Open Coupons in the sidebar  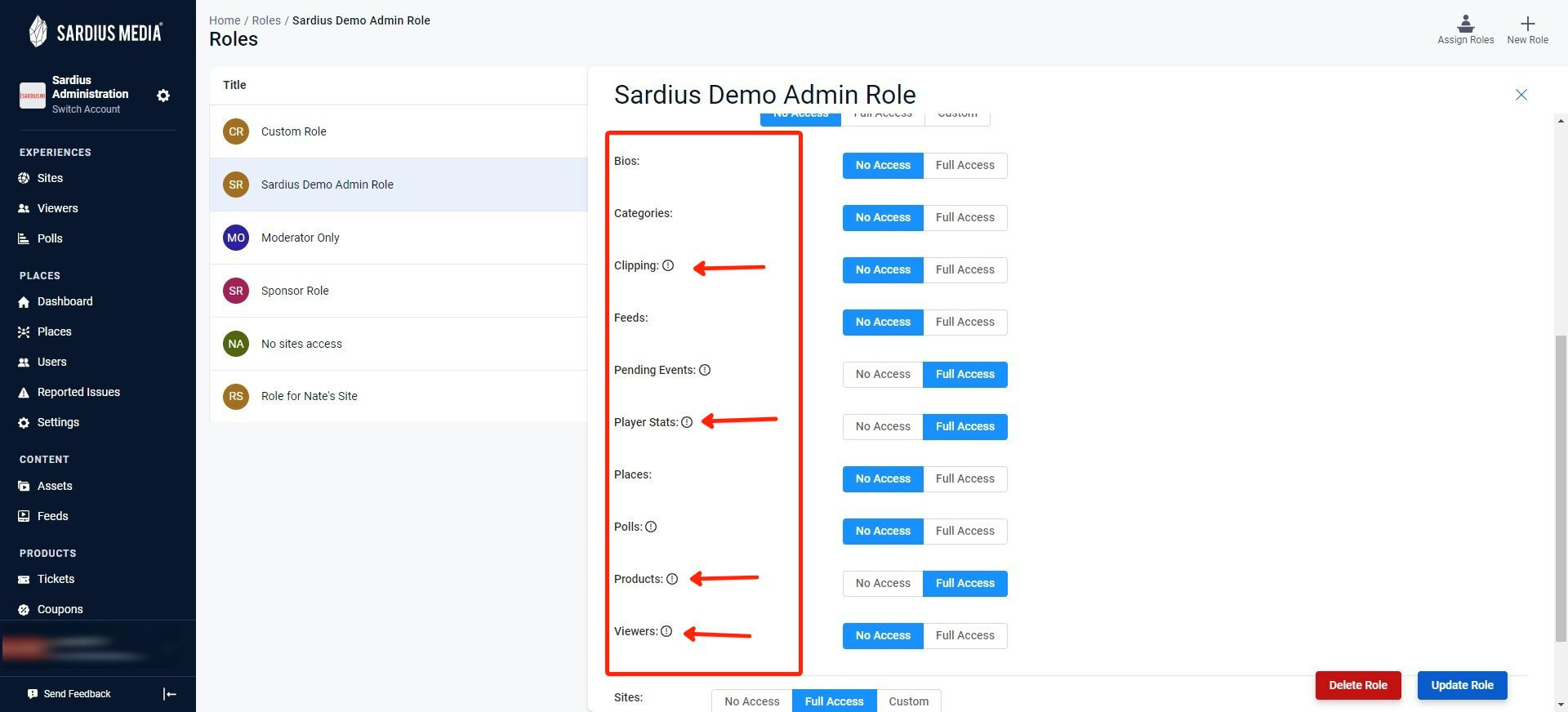(60, 609)
